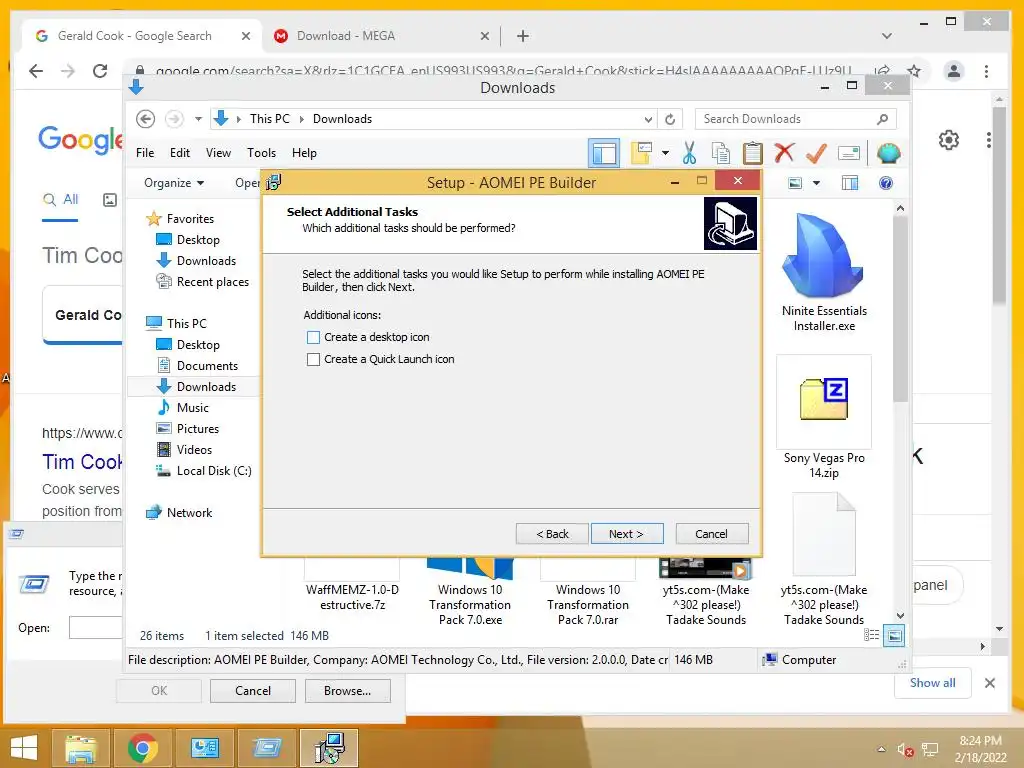This screenshot has height=768, width=1024.
Task: Open Edit menu in Downloads window
Action: [180, 153]
